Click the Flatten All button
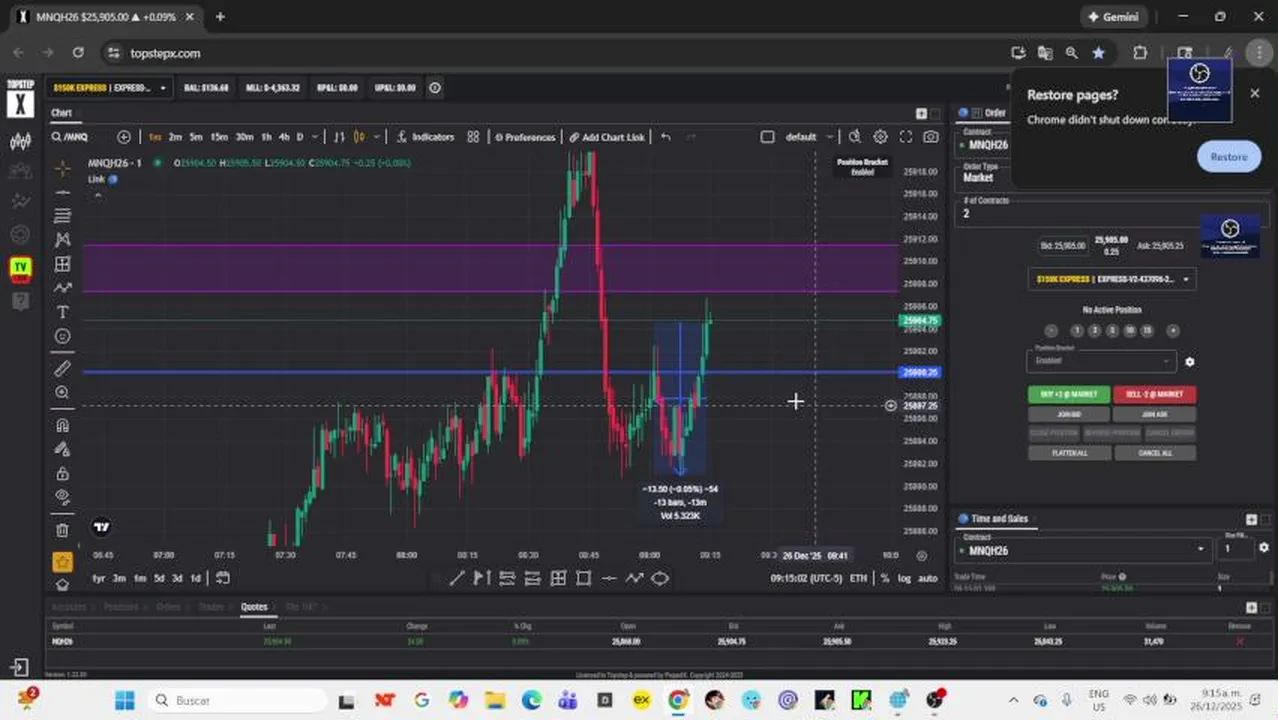 pyautogui.click(x=1069, y=453)
